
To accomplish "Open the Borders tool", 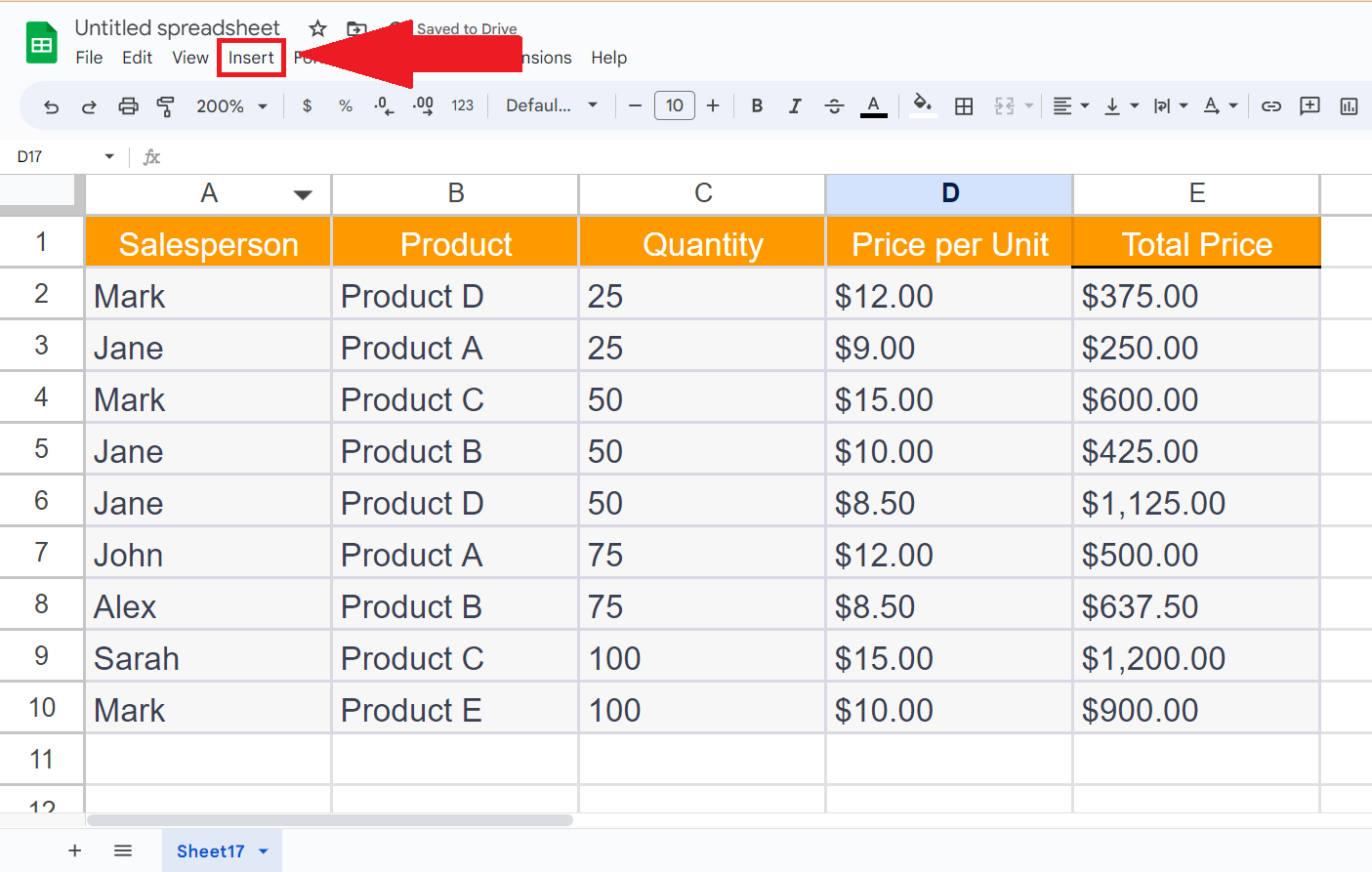I will [x=964, y=106].
